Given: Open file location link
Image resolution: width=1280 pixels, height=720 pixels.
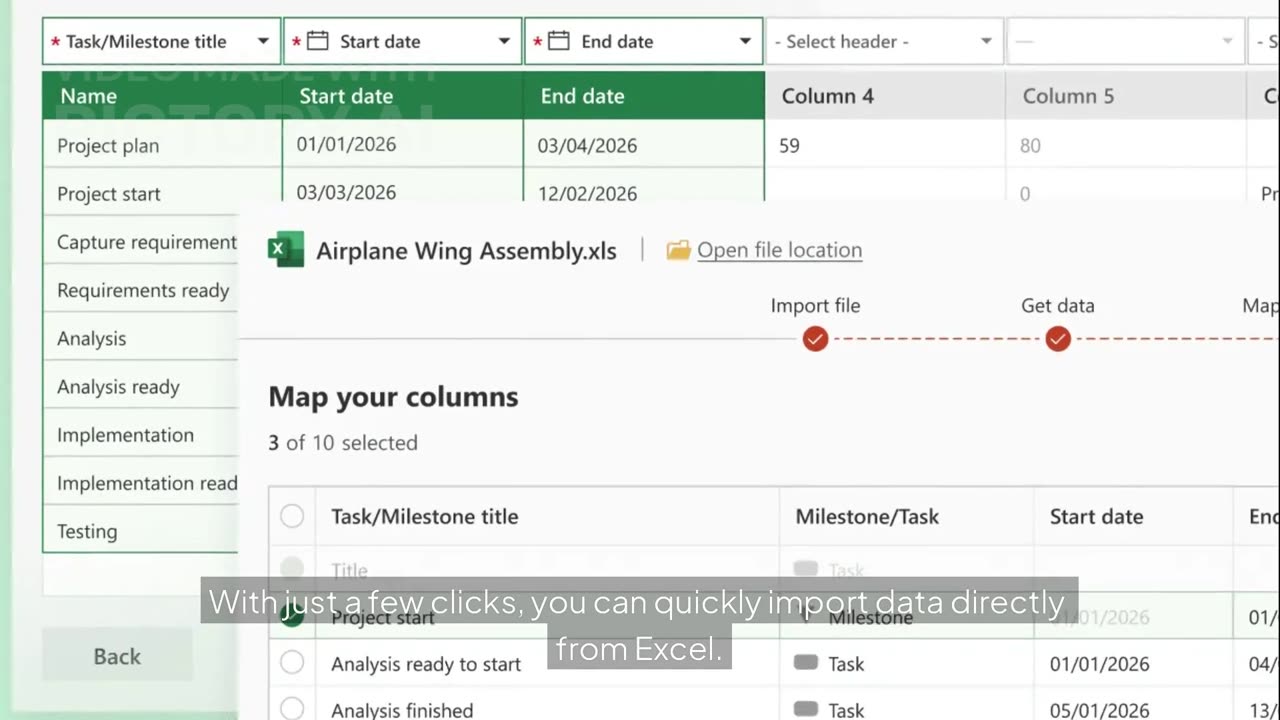Looking at the screenshot, I should tap(779, 250).
